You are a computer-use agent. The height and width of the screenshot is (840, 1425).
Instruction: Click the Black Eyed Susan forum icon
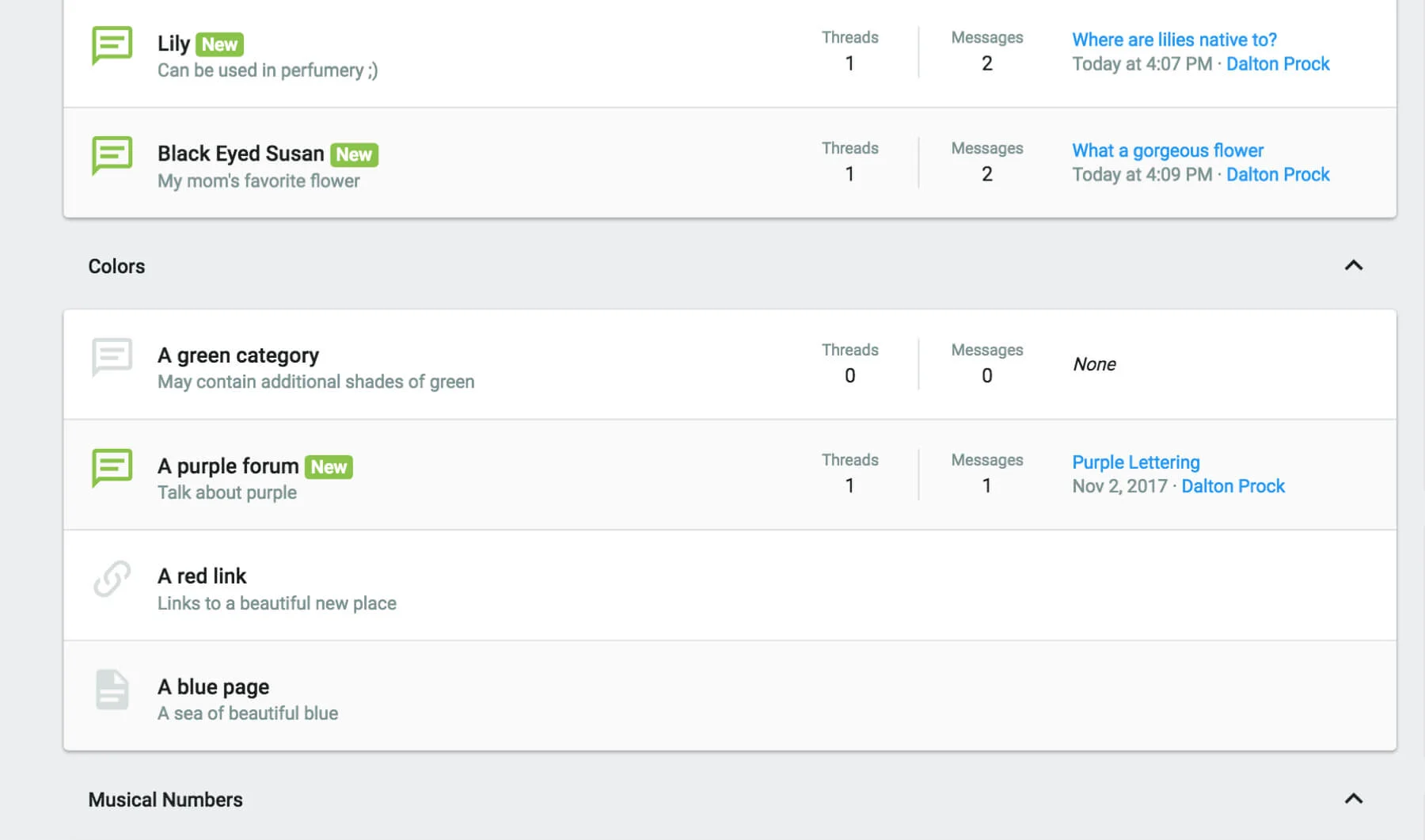click(x=112, y=155)
